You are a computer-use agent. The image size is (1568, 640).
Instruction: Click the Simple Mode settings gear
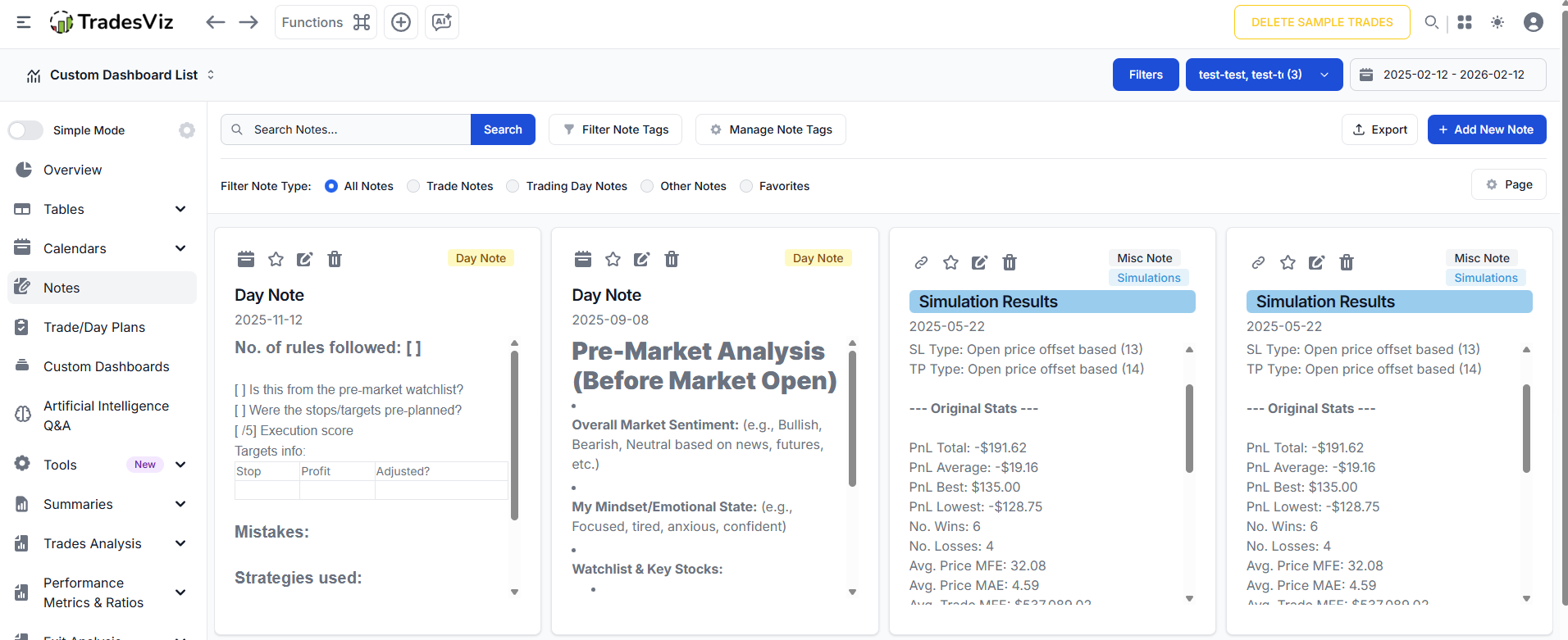187,130
